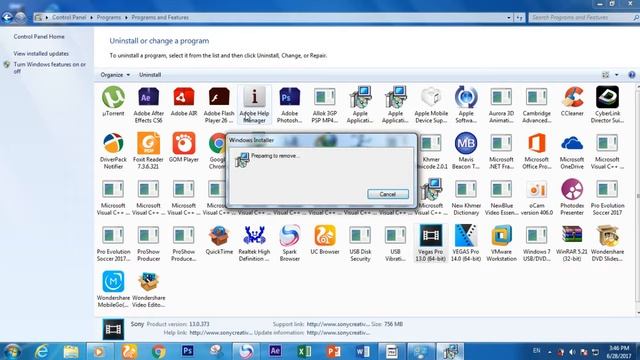The image size is (640, 360).
Task: Open Internet Explorer from the taskbar
Action: point(42,351)
